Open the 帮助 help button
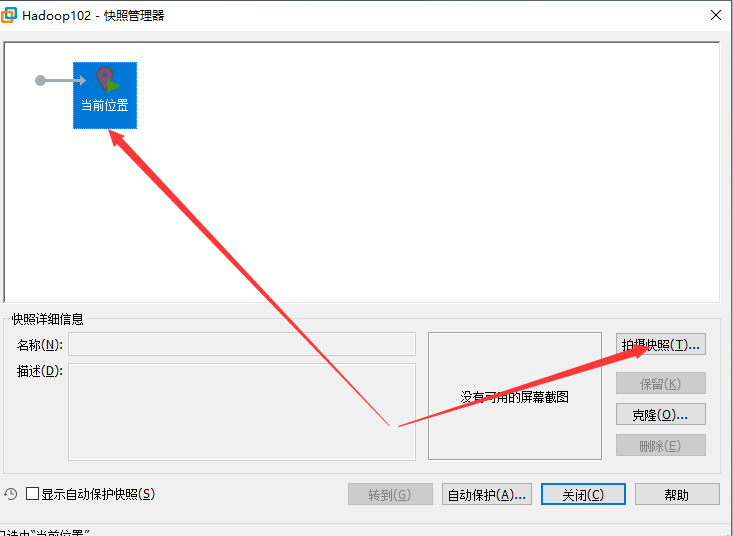 (676, 494)
